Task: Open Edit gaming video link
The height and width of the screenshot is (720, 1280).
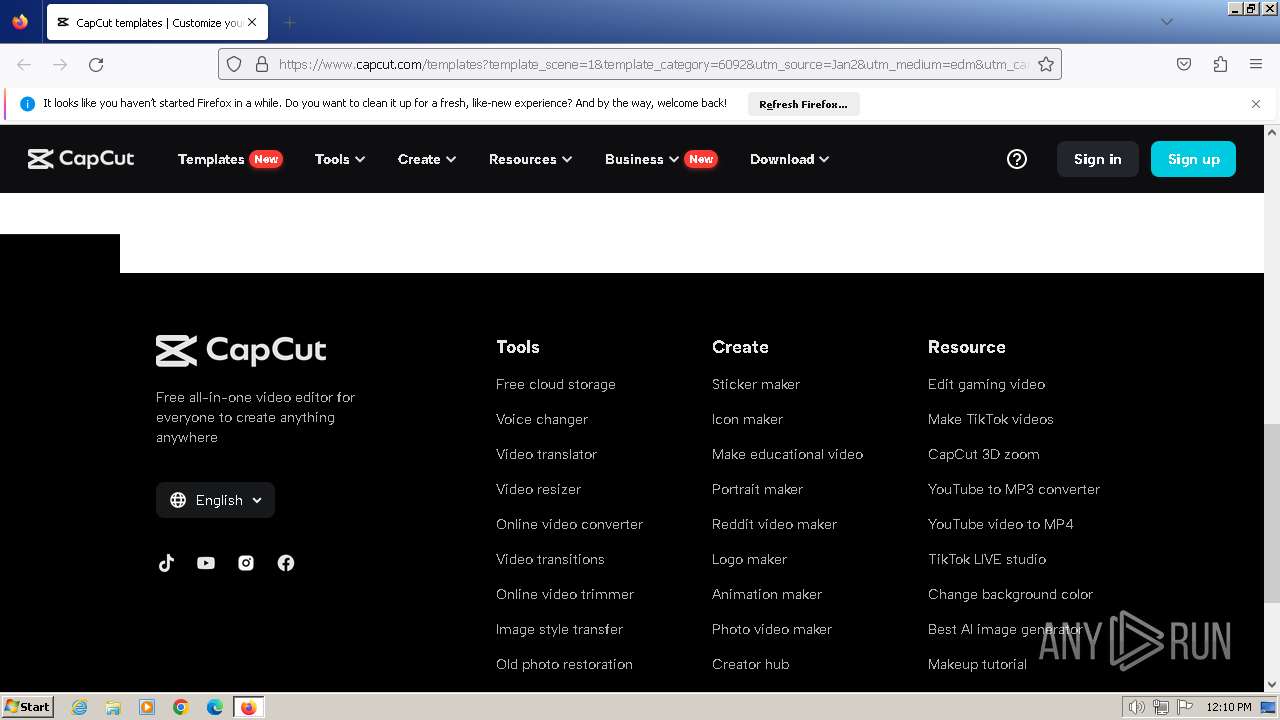Action: point(986,384)
